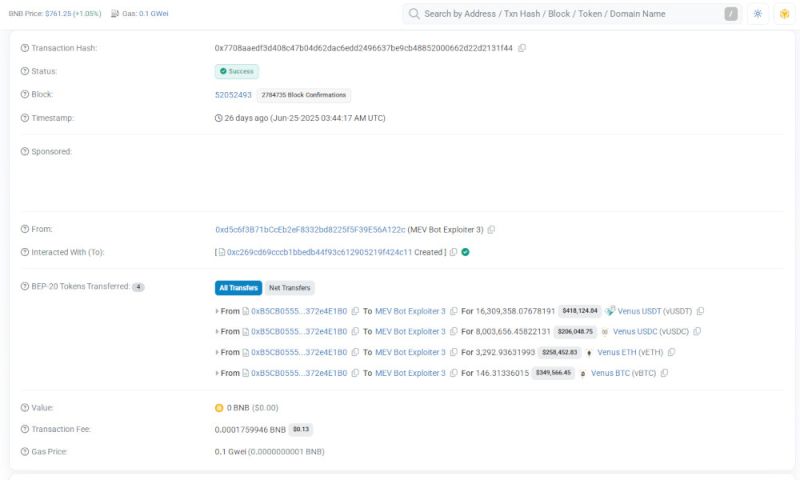Open the BNB chain network icon menu
This screenshot has width=800, height=480.
point(784,14)
